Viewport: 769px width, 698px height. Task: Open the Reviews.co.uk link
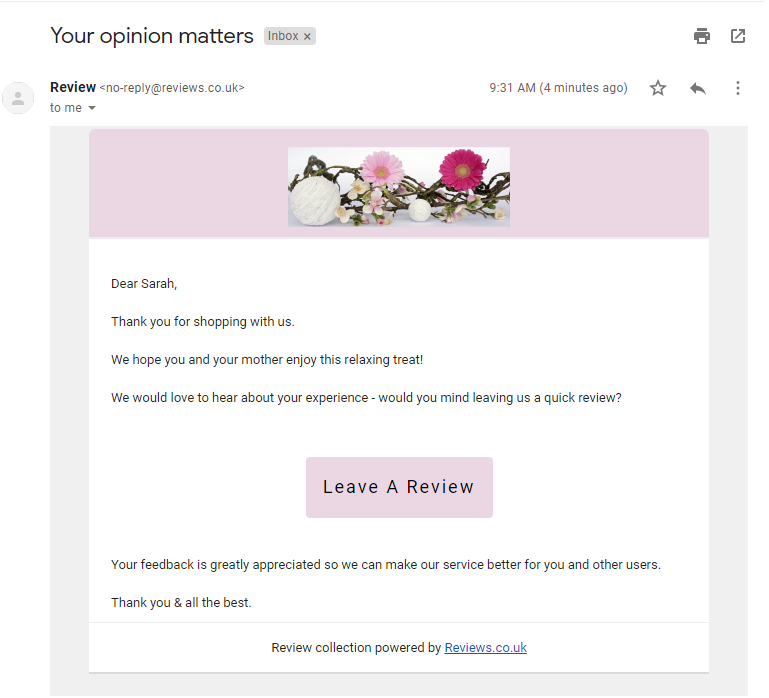486,647
